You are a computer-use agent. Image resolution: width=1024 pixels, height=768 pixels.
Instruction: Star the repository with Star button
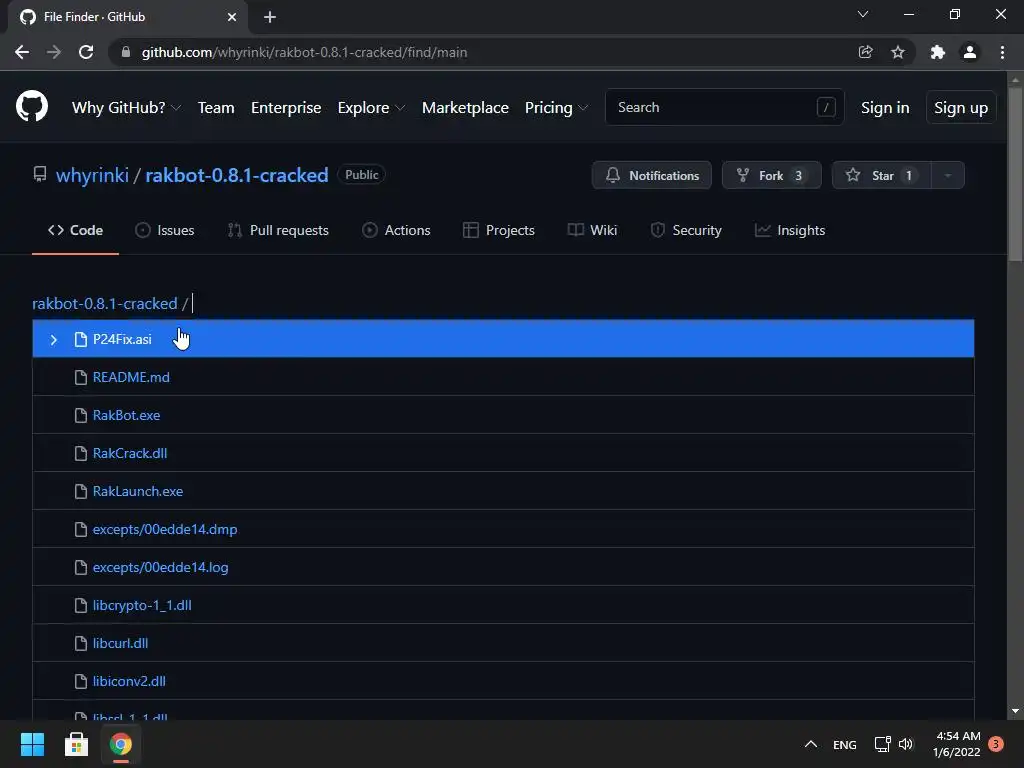pos(882,175)
